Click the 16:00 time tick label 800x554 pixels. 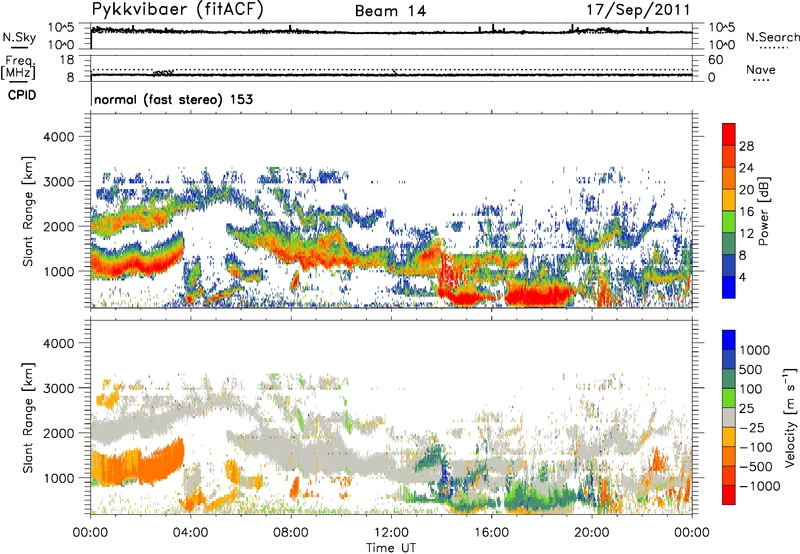[492, 533]
